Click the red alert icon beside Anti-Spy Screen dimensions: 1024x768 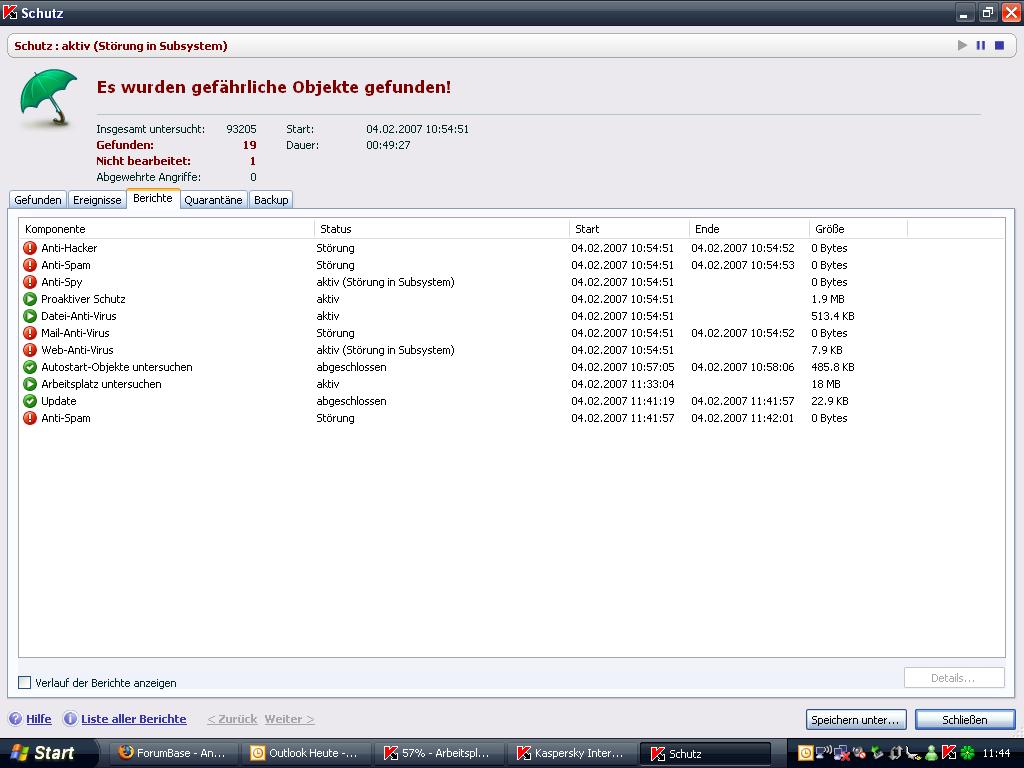30,282
